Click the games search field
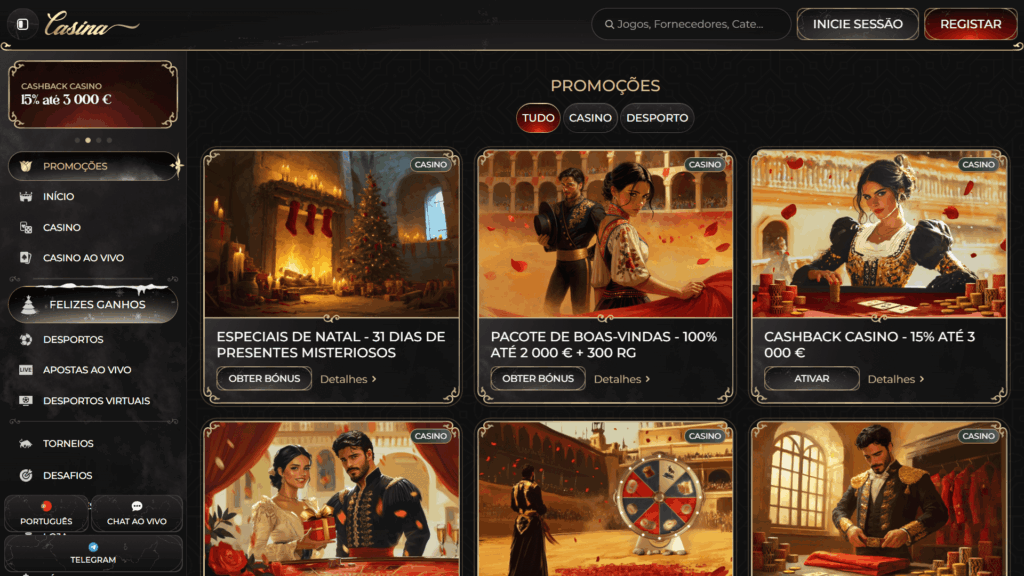 pos(691,24)
